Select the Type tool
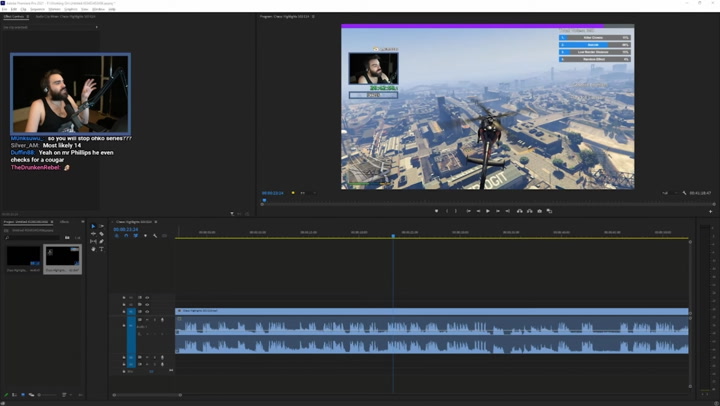720x406 pixels. click(101, 249)
